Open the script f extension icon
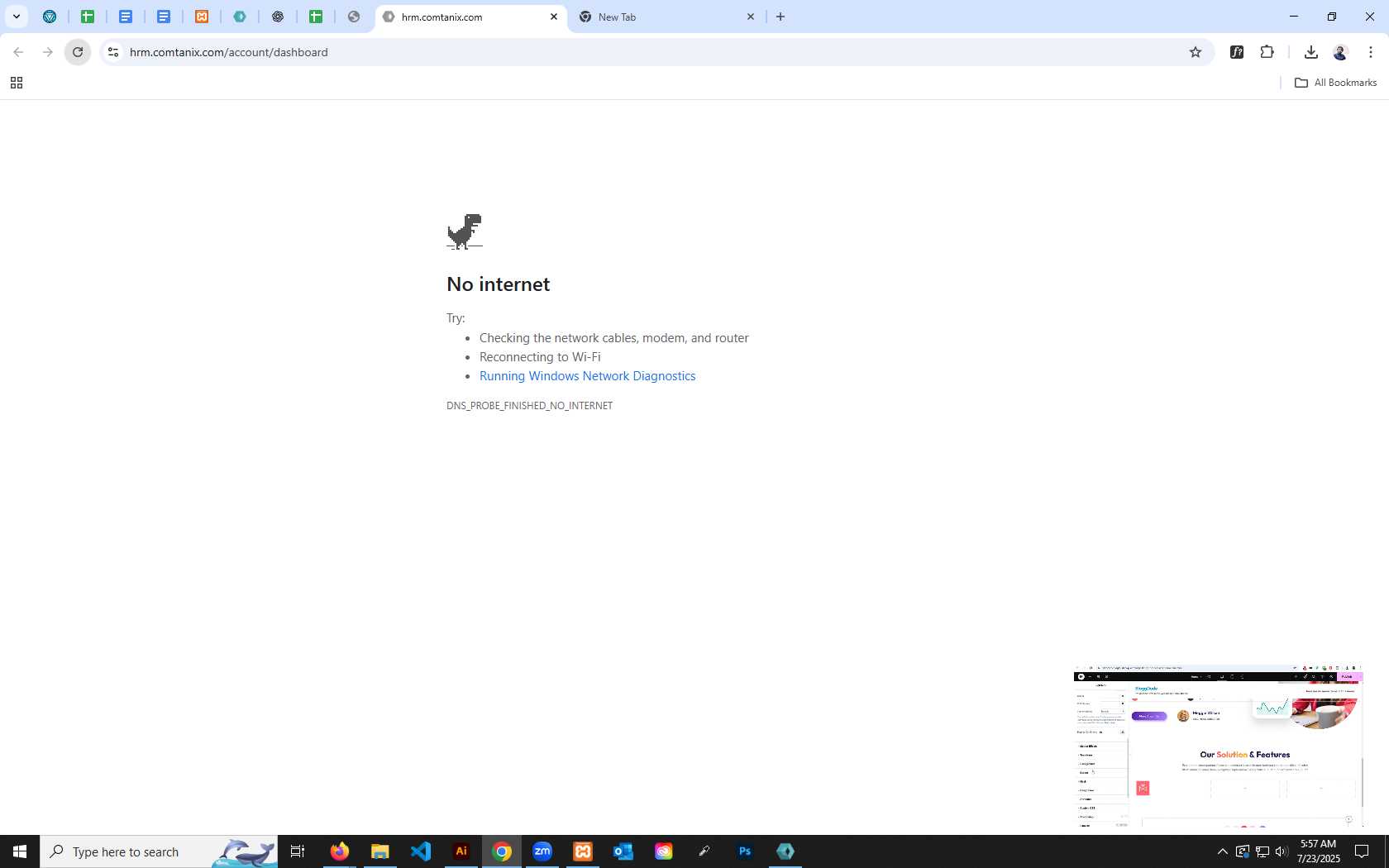This screenshot has height=868, width=1389. (1237, 52)
